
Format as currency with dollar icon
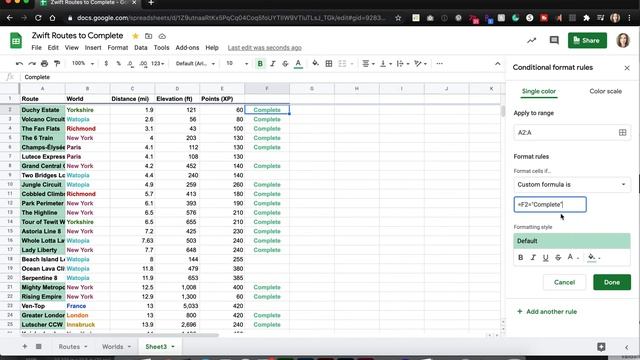[x=106, y=64]
